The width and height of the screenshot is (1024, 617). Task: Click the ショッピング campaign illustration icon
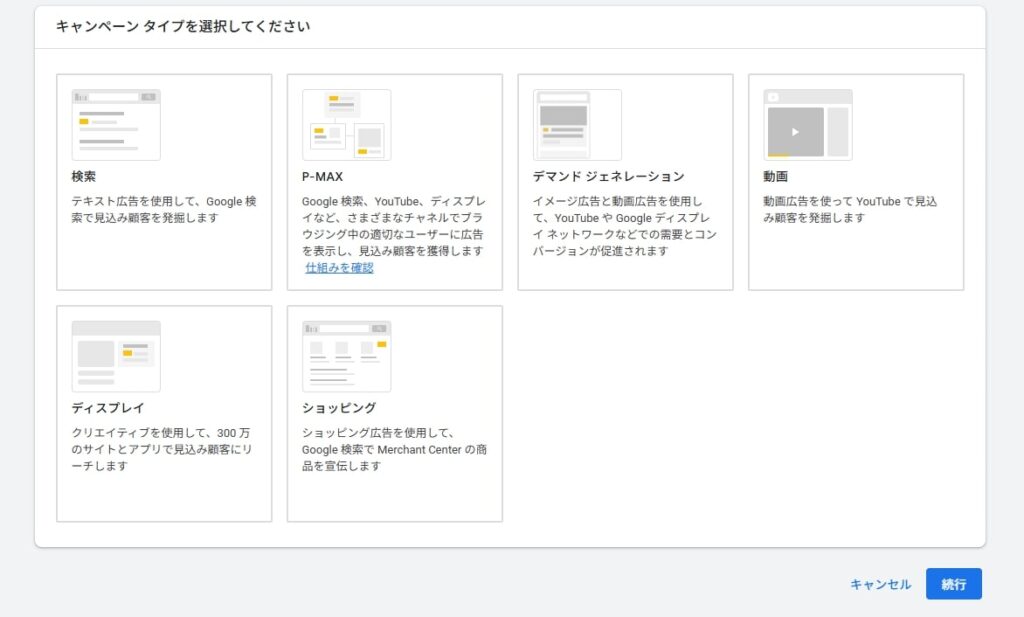(346, 356)
